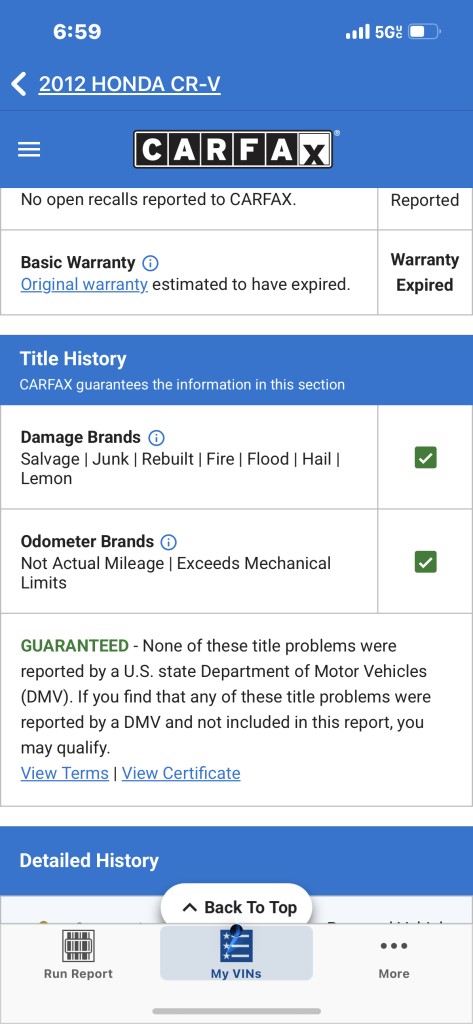Switch to the Run Report tab
Image resolution: width=473 pixels, height=1024 pixels.
click(78, 953)
